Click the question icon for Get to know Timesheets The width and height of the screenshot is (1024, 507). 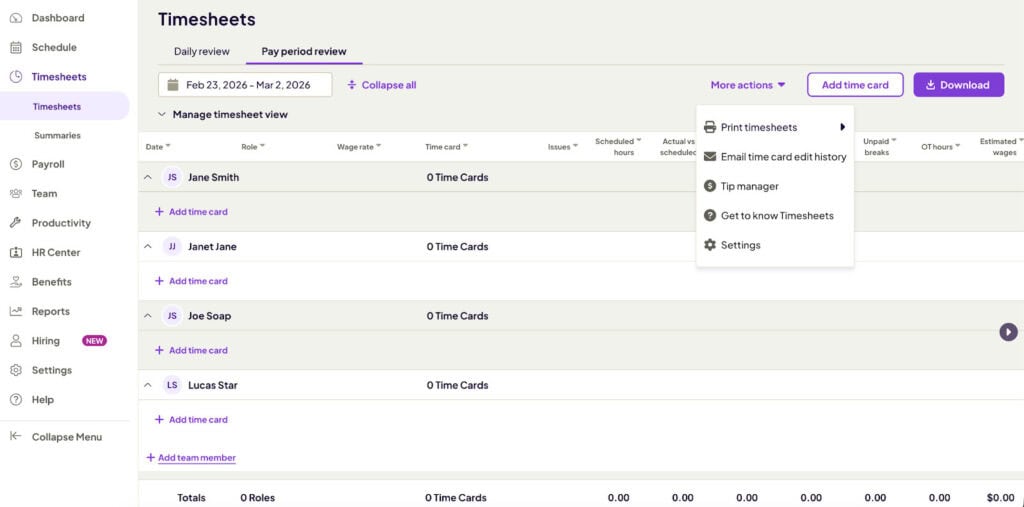(710, 216)
